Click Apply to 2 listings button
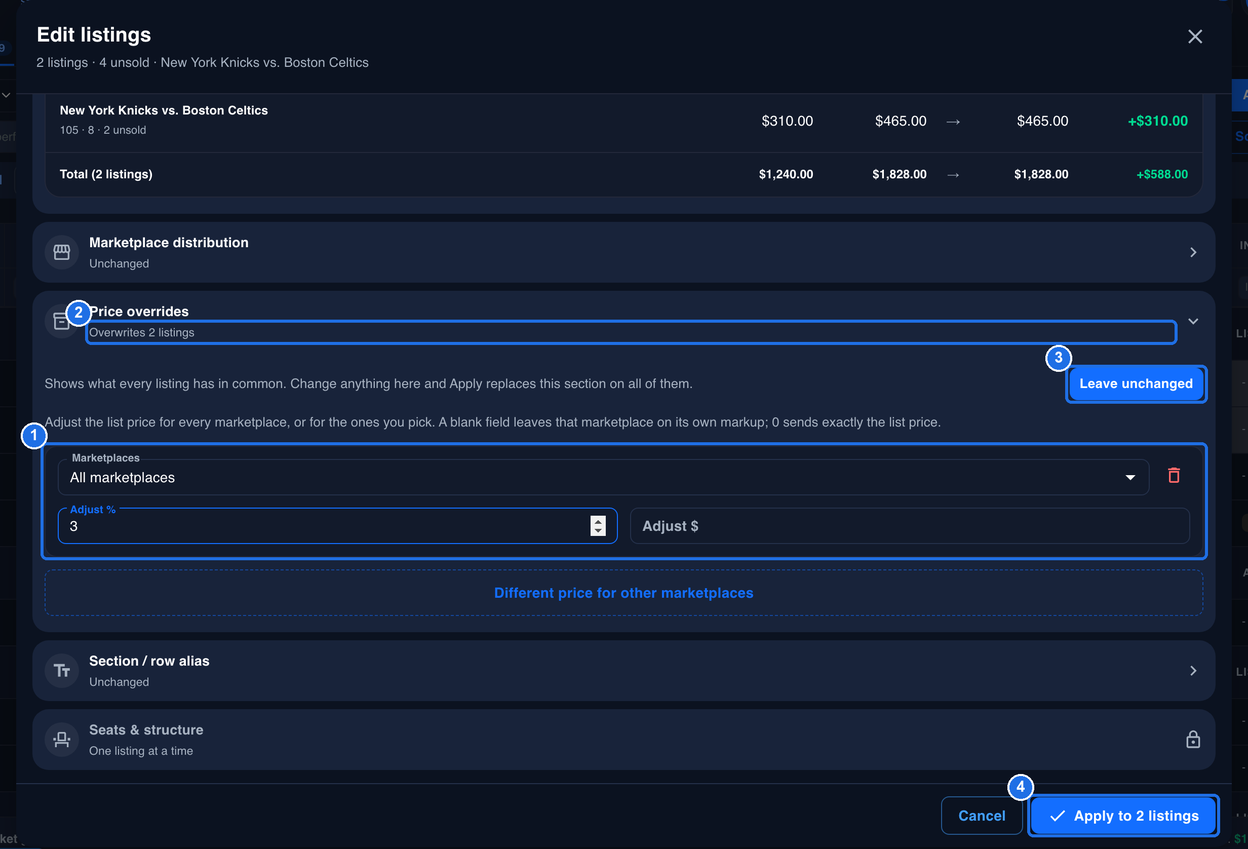This screenshot has height=849, width=1248. 1124,816
